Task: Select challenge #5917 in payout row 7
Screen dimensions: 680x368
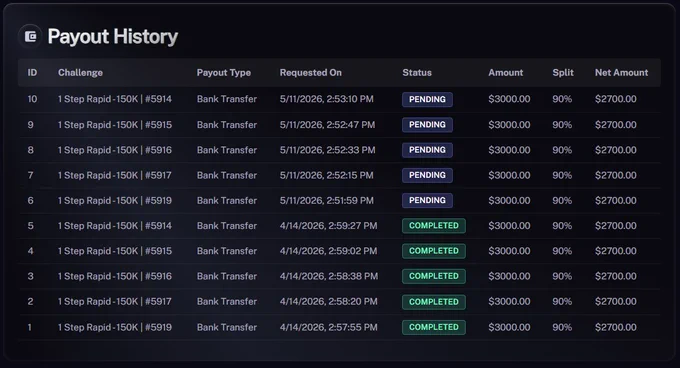Action: 115,175
